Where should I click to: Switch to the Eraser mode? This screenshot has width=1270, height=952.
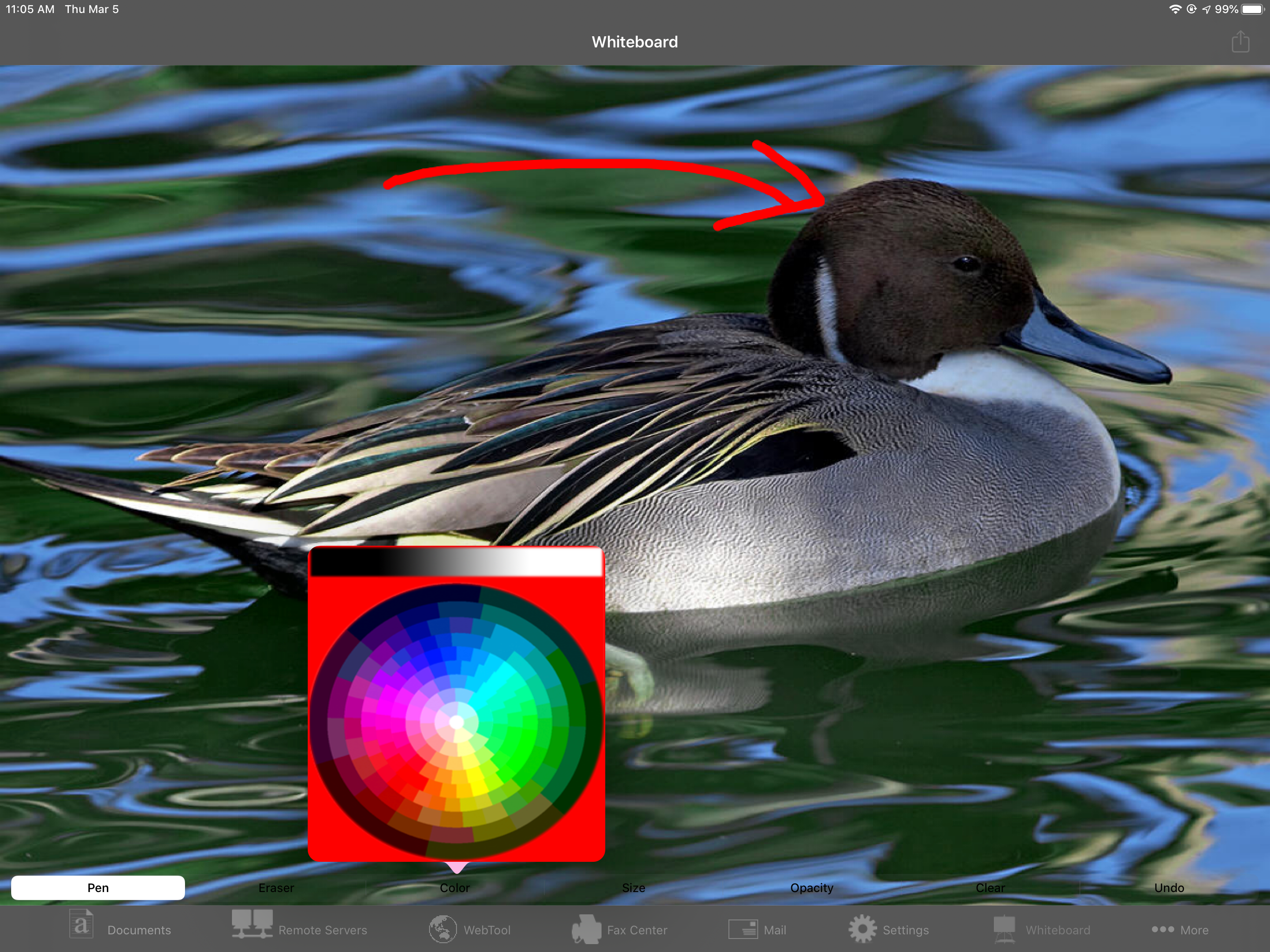pos(276,888)
